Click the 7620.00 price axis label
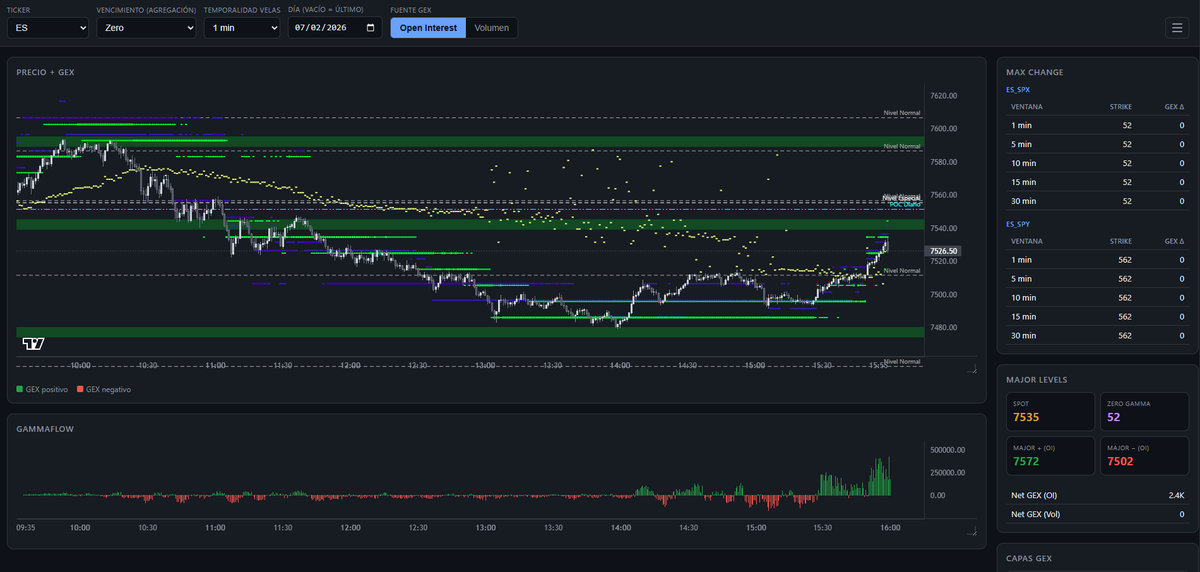The width and height of the screenshot is (1200, 572). coord(943,96)
